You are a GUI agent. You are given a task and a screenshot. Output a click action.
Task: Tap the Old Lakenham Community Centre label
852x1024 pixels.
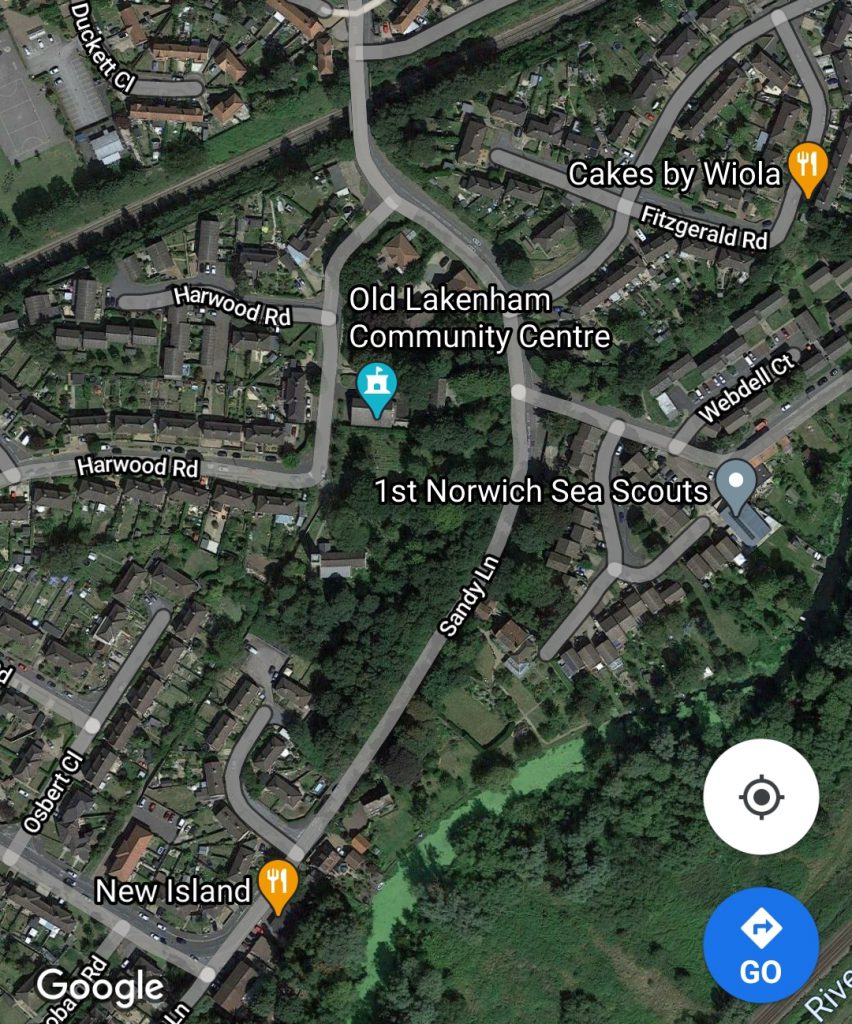[x=479, y=319]
